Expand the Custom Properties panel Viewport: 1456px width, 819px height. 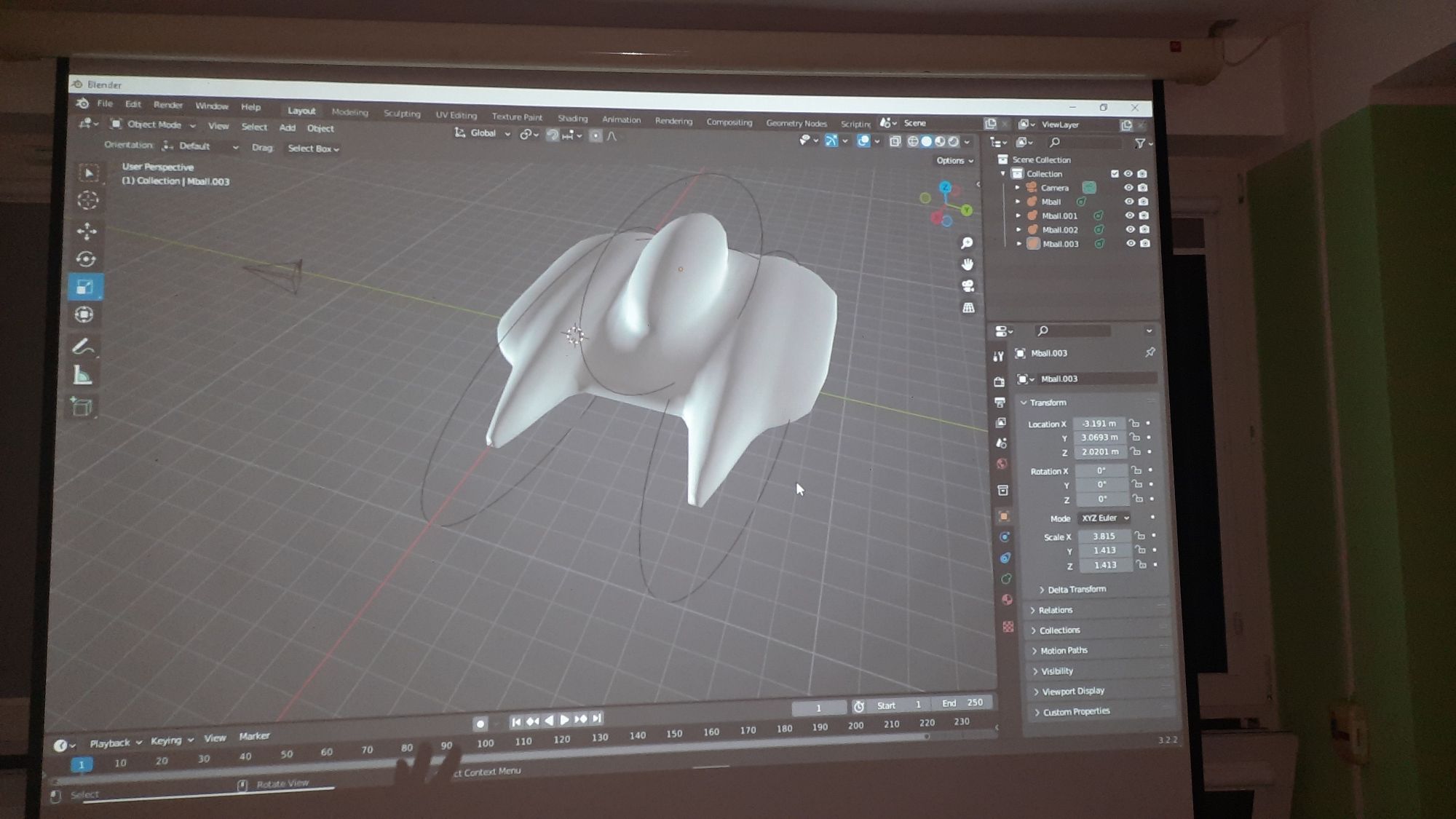click(x=1072, y=711)
